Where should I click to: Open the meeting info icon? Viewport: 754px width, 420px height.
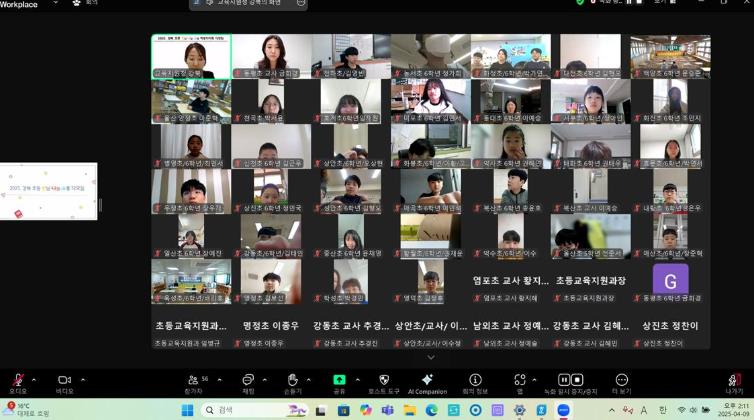click(x=475, y=381)
